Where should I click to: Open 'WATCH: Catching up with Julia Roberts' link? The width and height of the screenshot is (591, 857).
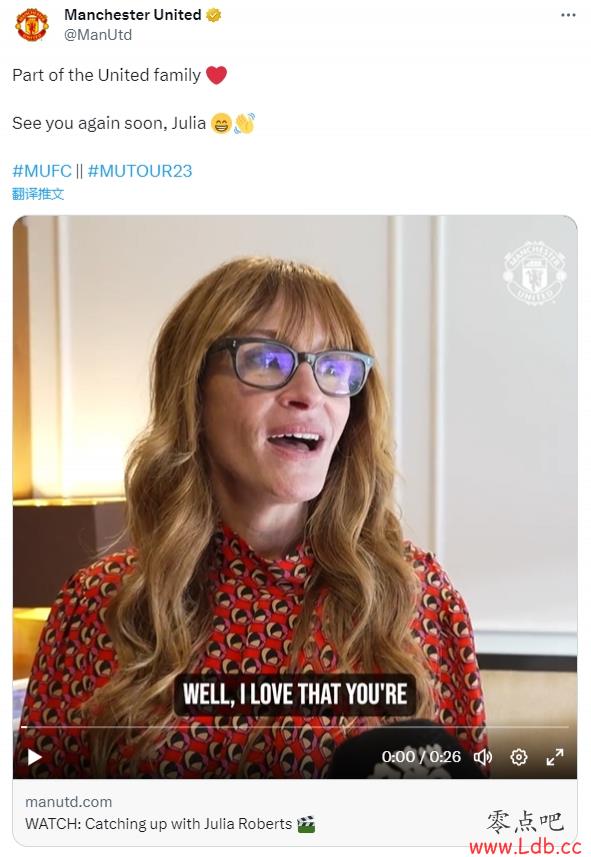[159, 824]
